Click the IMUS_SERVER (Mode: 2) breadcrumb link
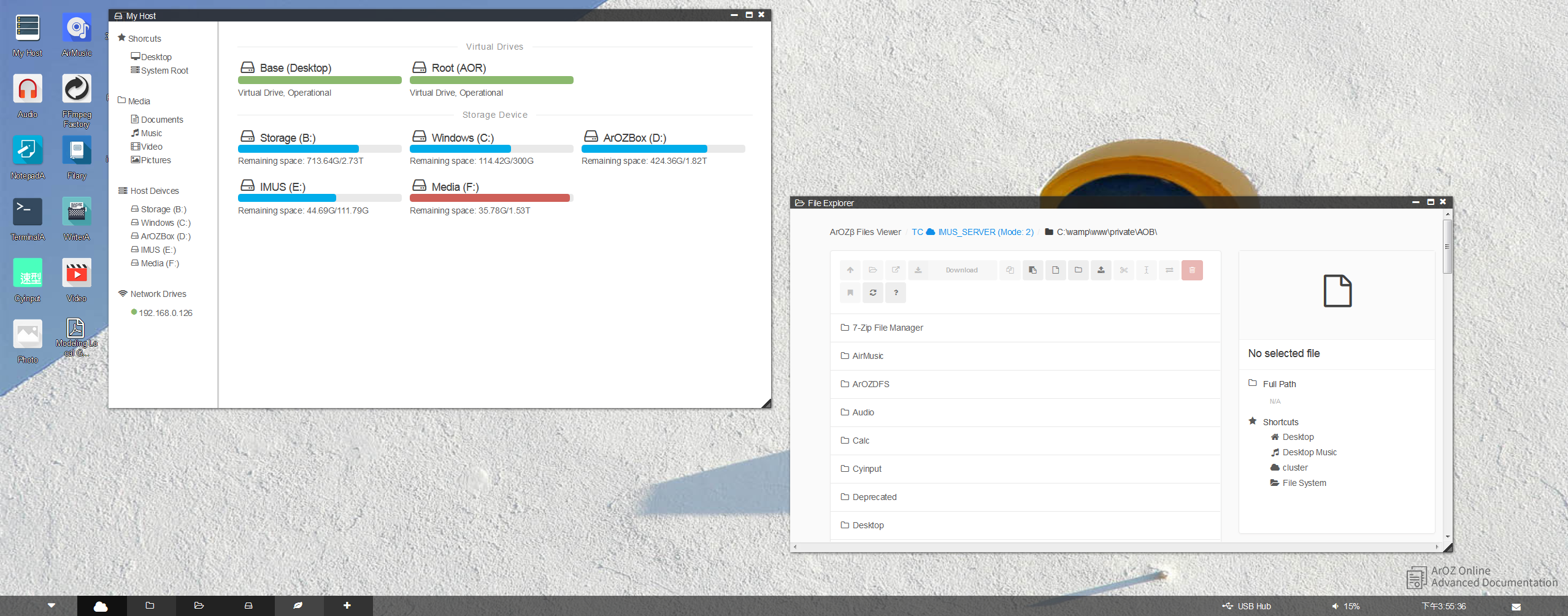The height and width of the screenshot is (616, 1568). click(x=985, y=232)
